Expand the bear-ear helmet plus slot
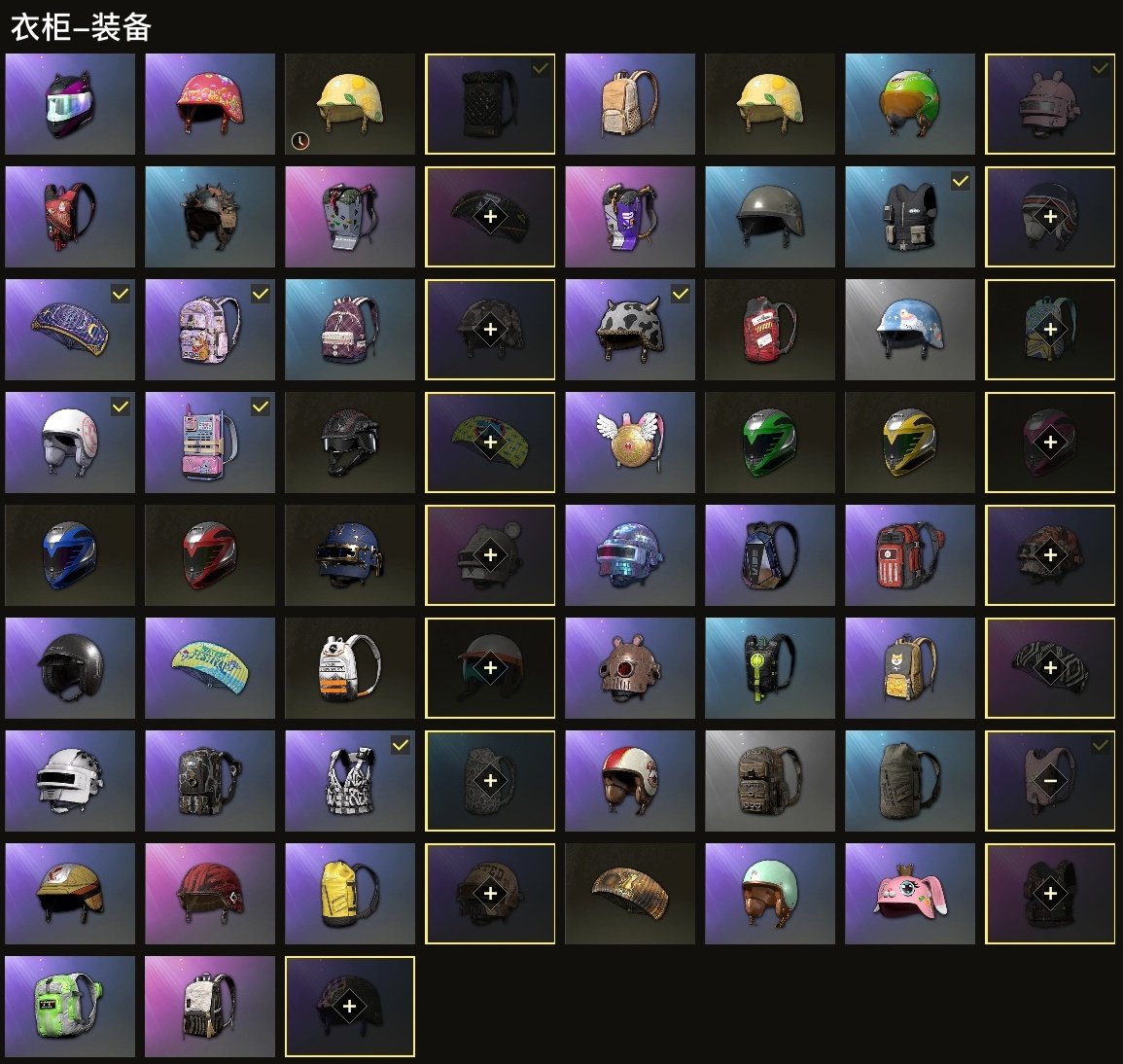Screen dimensions: 1123x1064 pyautogui.click(x=490, y=555)
